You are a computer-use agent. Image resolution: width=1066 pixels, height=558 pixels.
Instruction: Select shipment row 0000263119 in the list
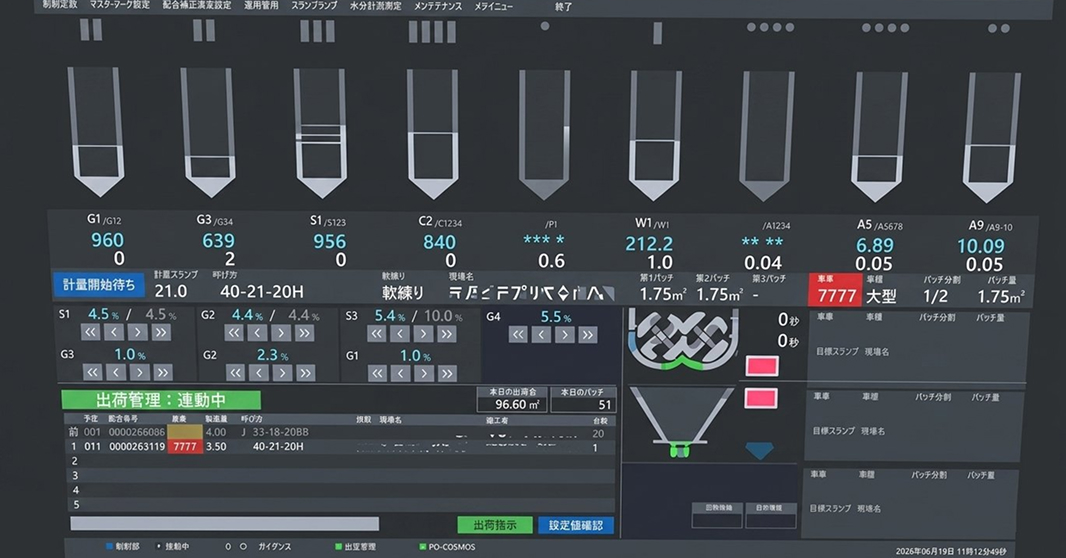pyautogui.click(x=339, y=447)
